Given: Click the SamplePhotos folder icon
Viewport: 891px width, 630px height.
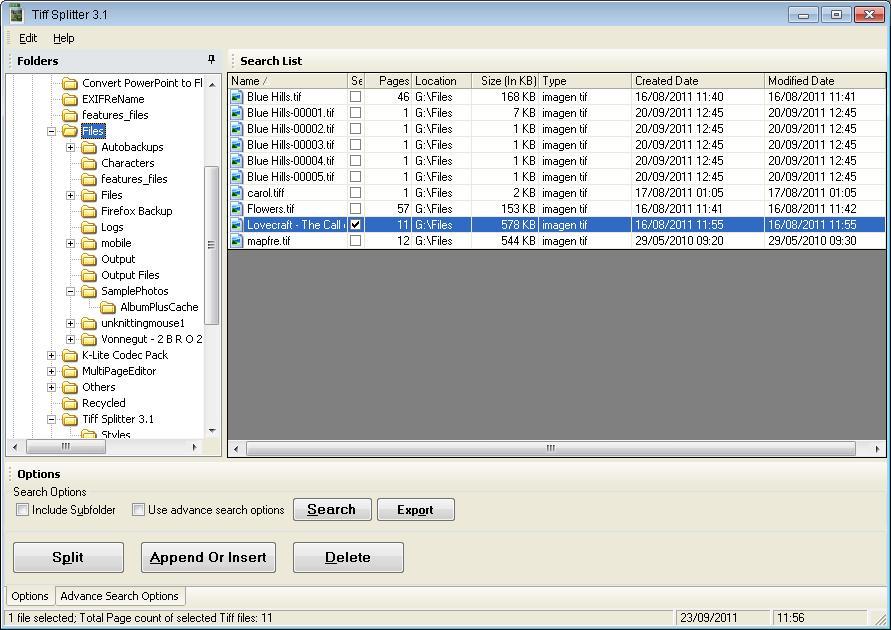Looking at the screenshot, I should 88,291.
